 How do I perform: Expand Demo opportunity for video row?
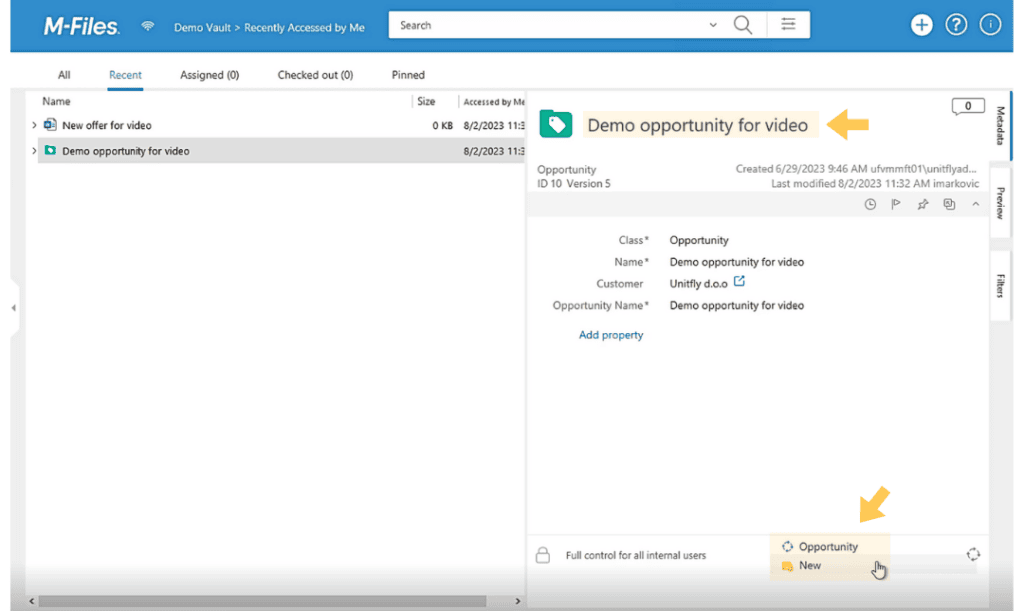point(34,151)
